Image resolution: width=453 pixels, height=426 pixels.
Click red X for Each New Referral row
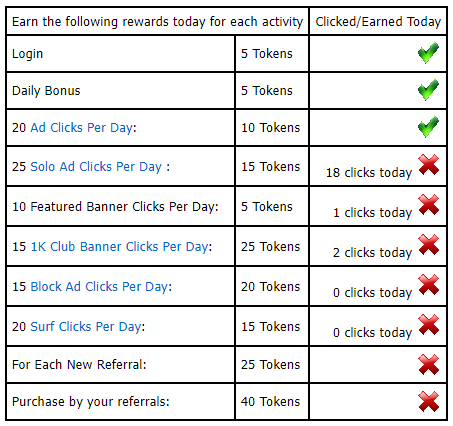coord(429,365)
